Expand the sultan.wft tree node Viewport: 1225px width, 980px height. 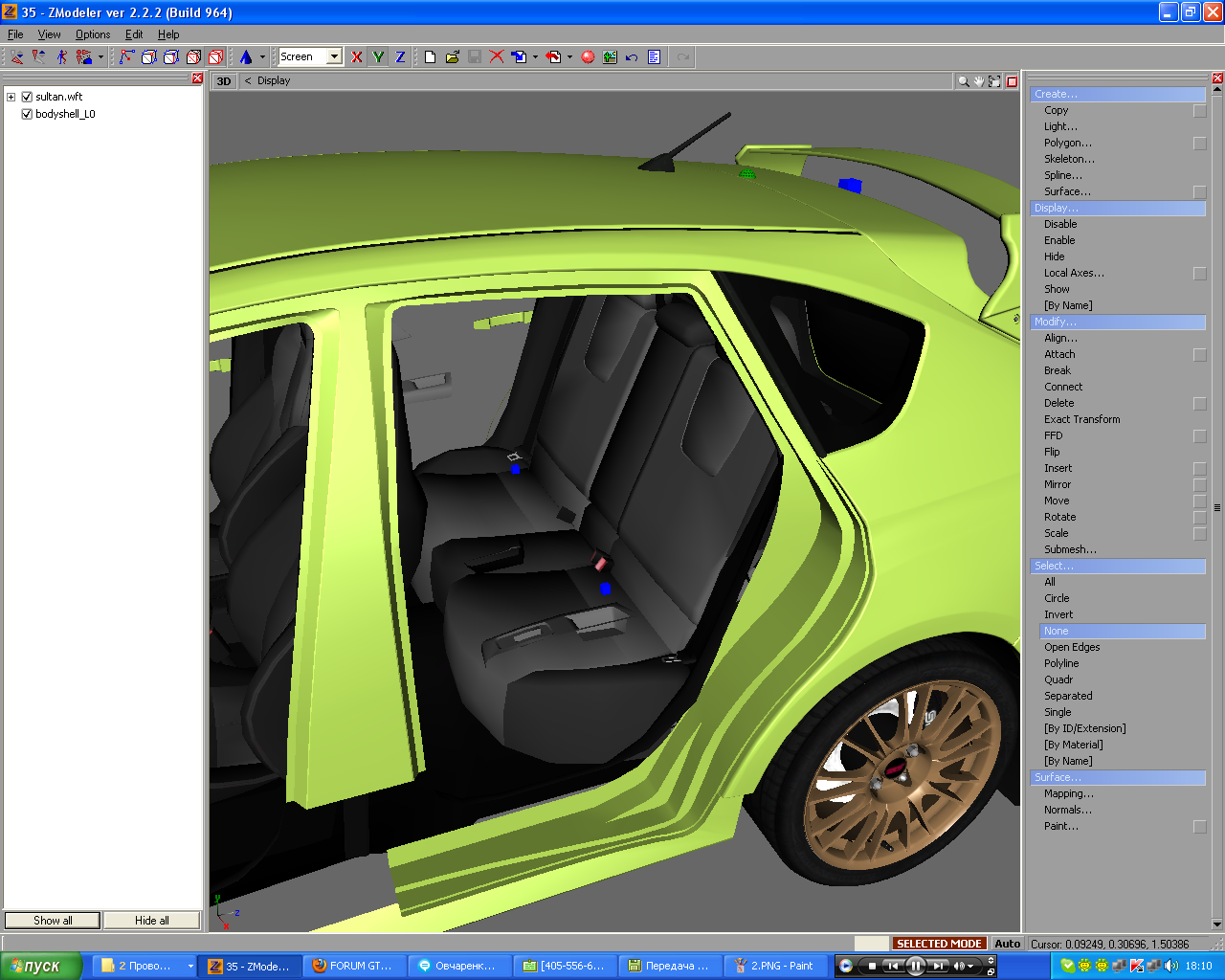pyautogui.click(x=11, y=97)
